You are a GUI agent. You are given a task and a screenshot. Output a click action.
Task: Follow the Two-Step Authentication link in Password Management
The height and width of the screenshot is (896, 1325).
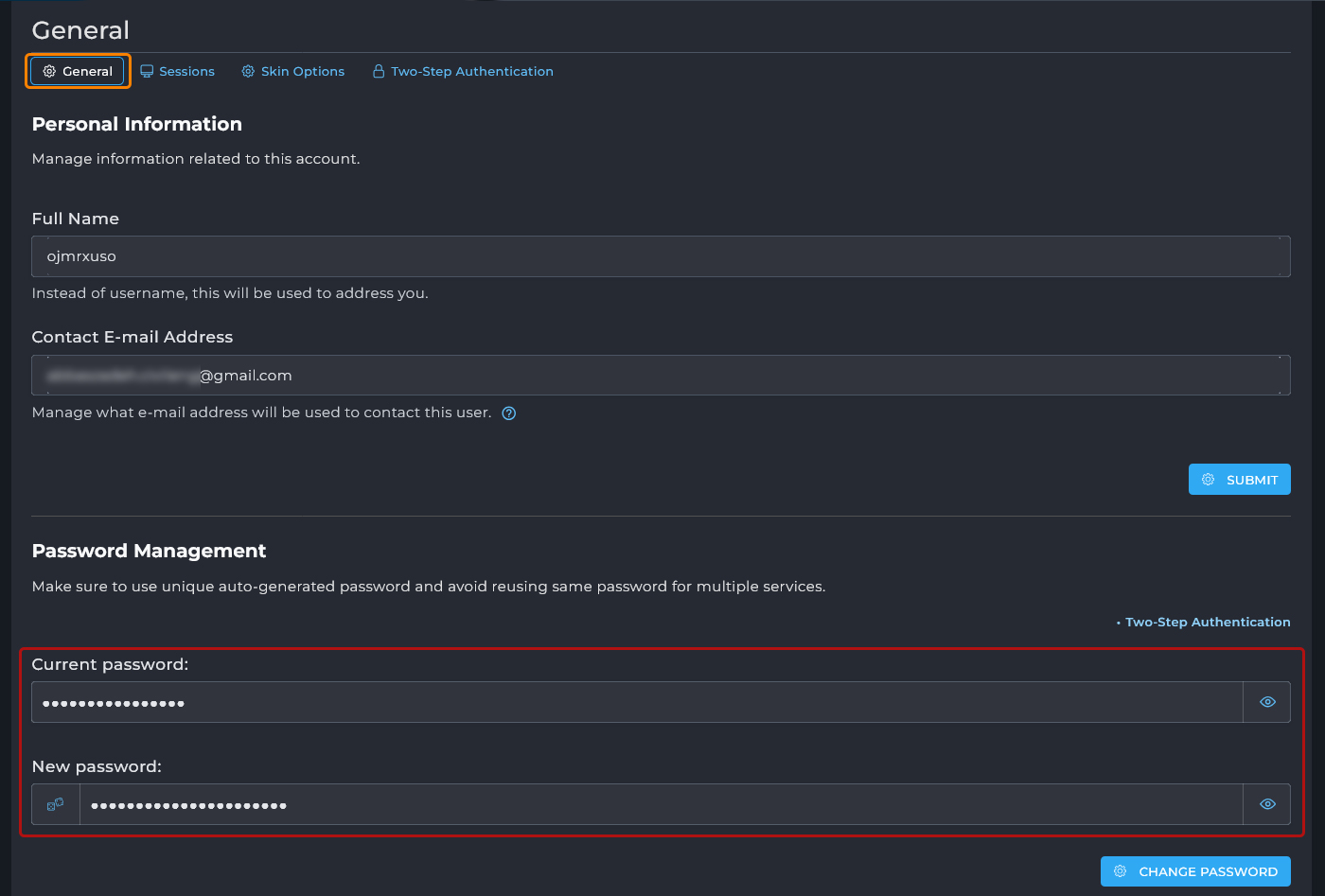coord(1207,623)
